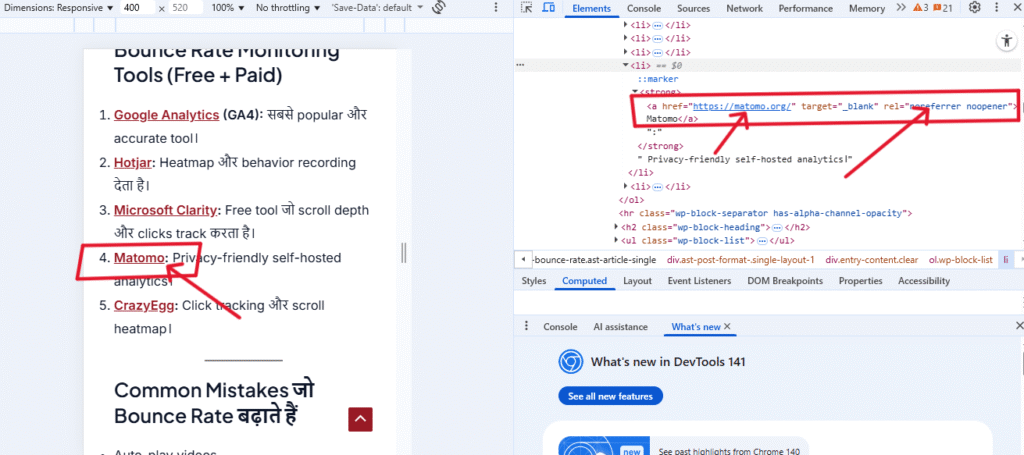Image resolution: width=1024 pixels, height=455 pixels.
Task: Click the ellipsis pill in ul wp-block-list
Action: click(x=761, y=241)
